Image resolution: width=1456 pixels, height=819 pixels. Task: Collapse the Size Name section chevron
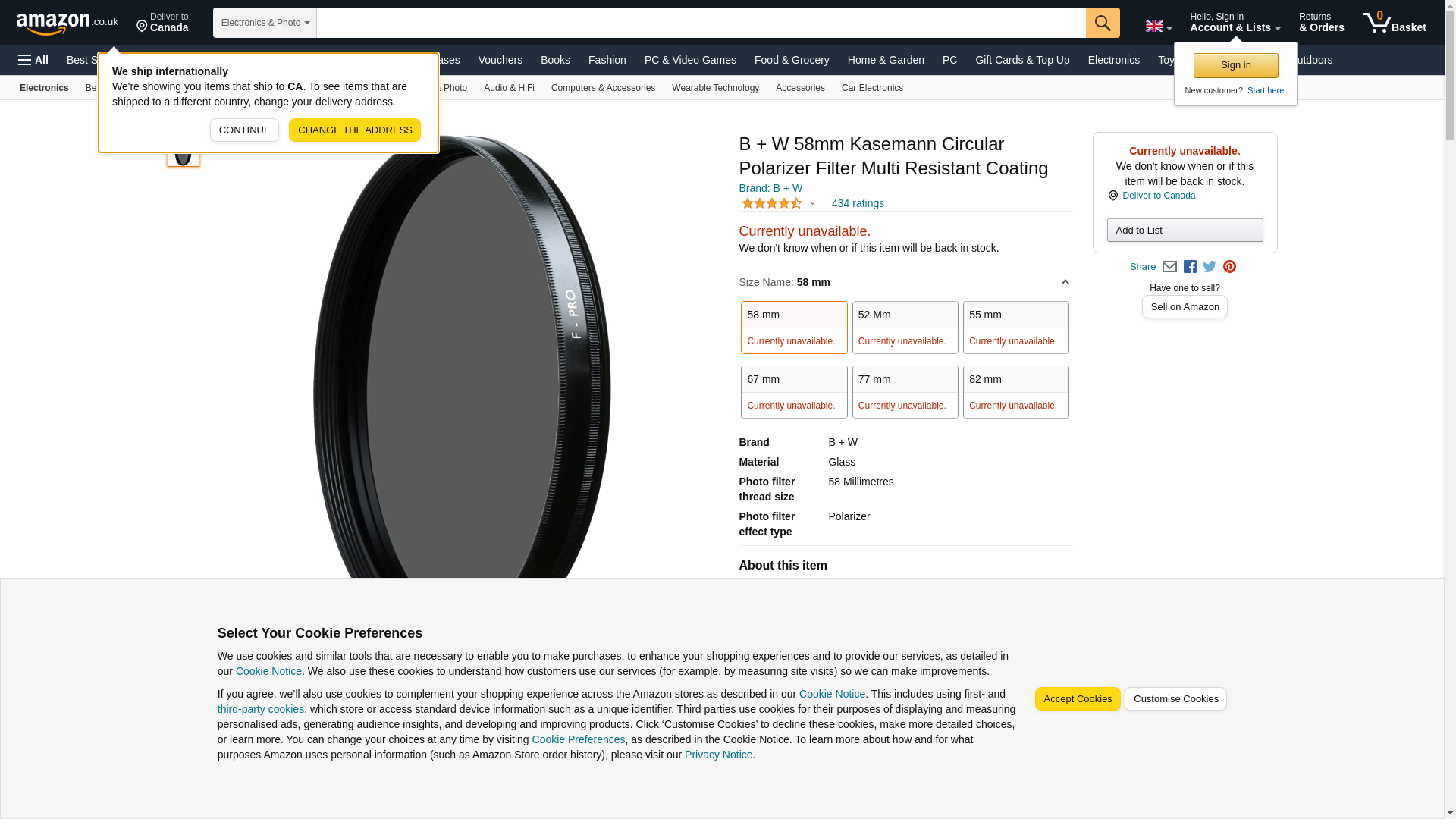pyautogui.click(x=1065, y=282)
